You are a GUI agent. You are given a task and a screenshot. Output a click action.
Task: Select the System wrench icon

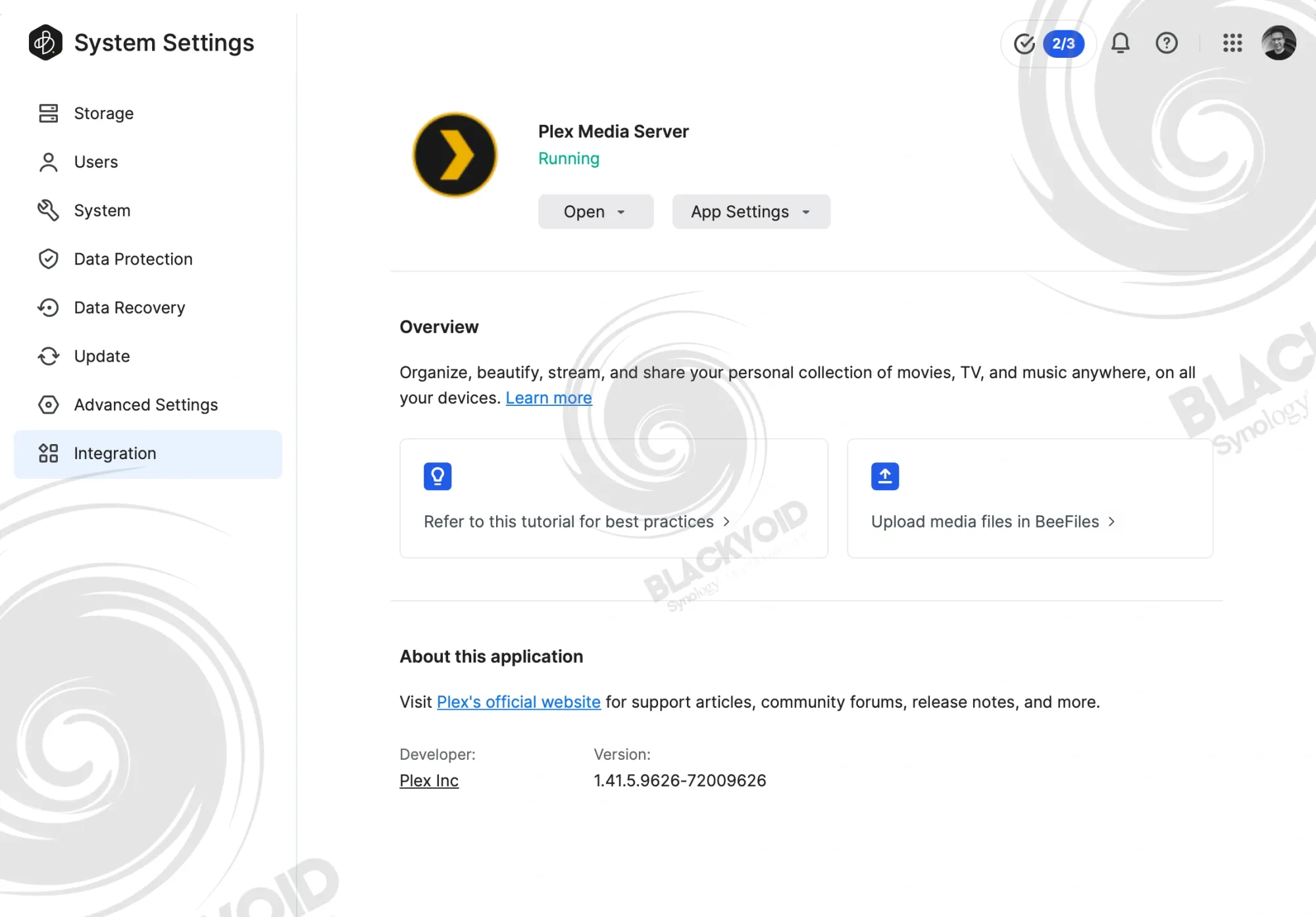click(48, 211)
